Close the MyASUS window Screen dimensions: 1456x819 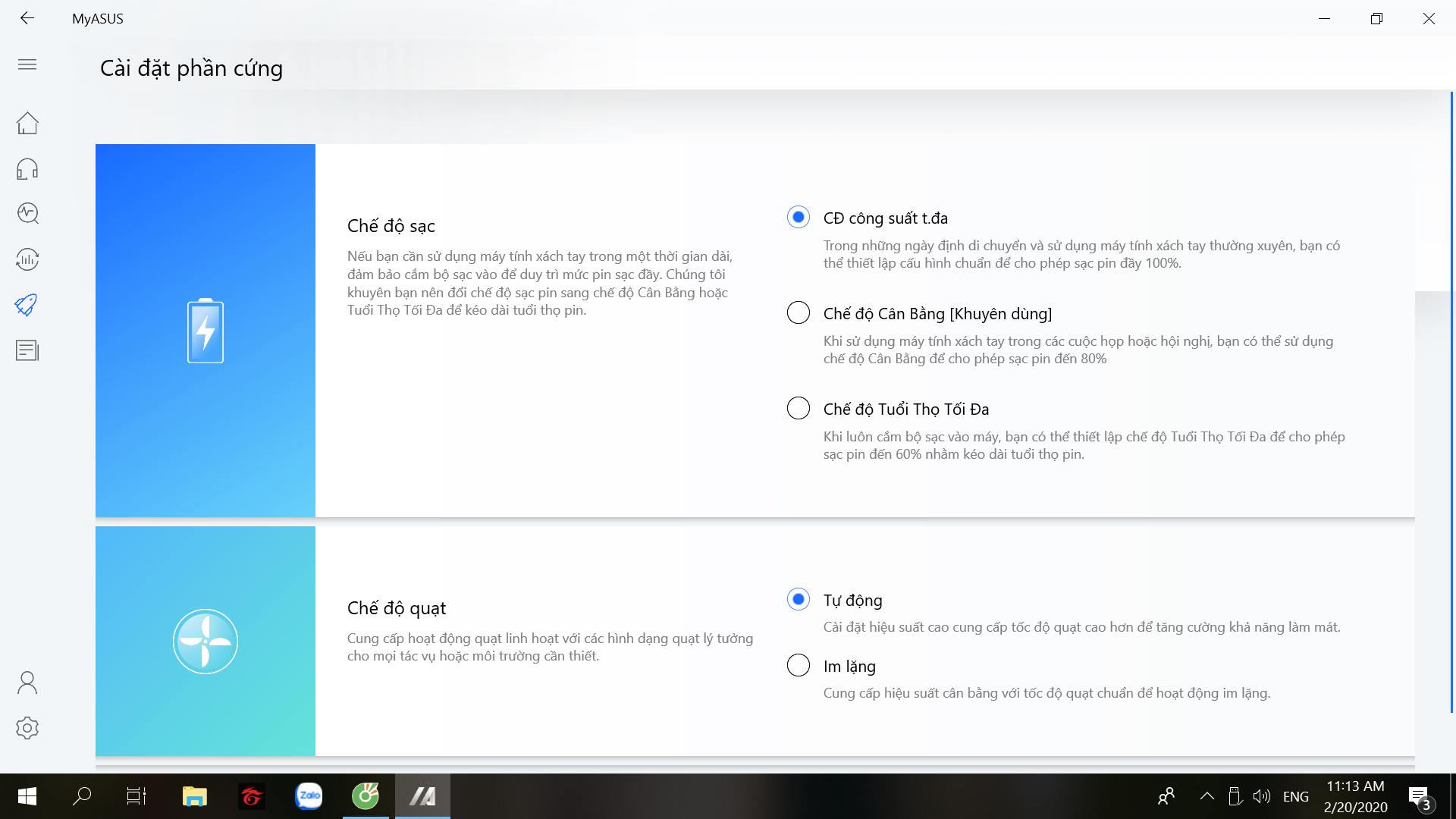[x=1429, y=18]
